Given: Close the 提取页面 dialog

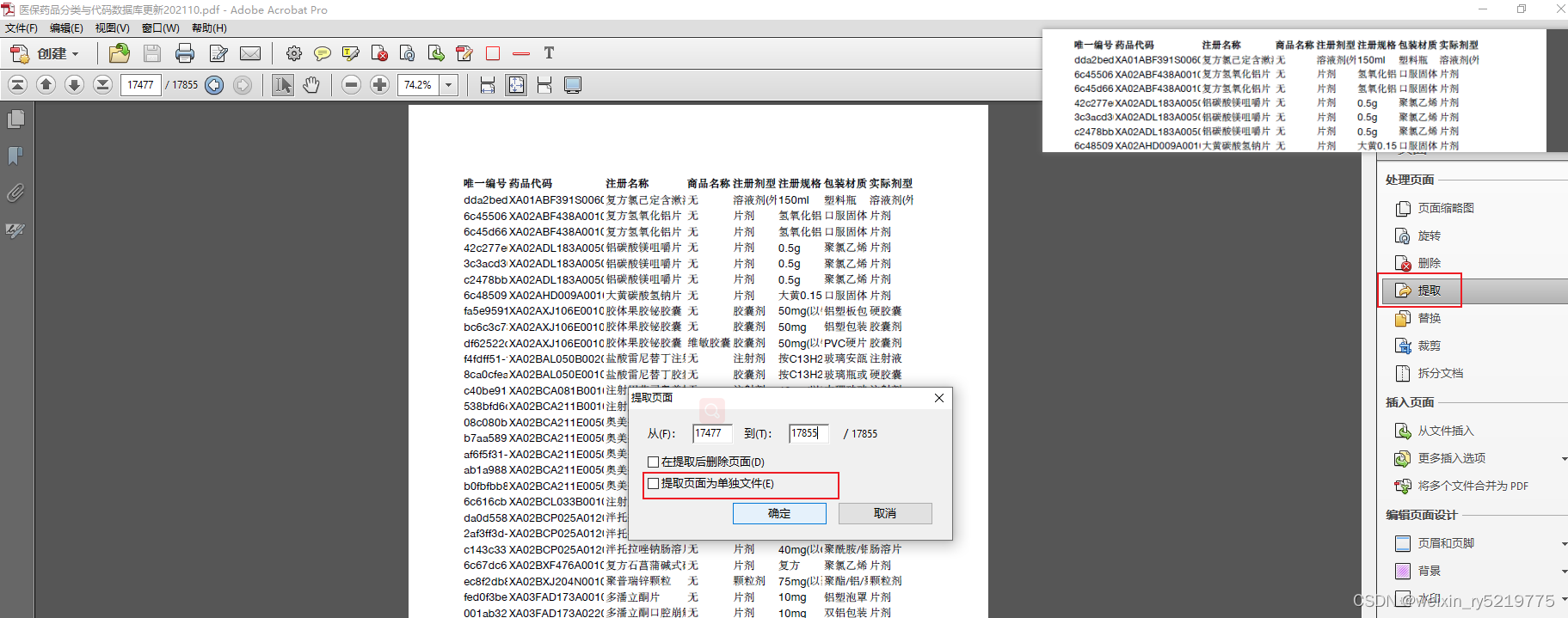Looking at the screenshot, I should [x=939, y=398].
